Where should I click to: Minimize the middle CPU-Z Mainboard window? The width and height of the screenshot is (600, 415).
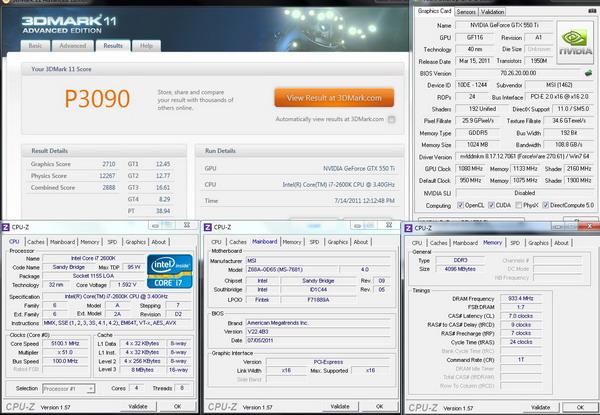coord(357,226)
